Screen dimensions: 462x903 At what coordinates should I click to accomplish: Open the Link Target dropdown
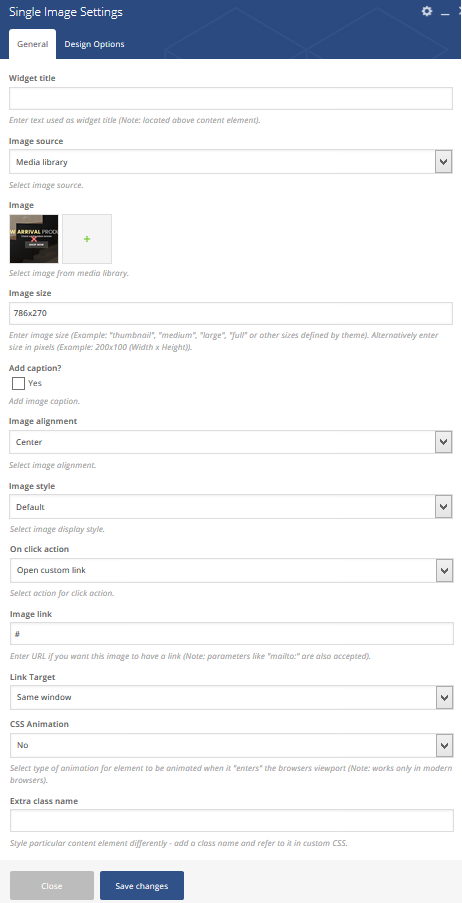click(x=232, y=697)
